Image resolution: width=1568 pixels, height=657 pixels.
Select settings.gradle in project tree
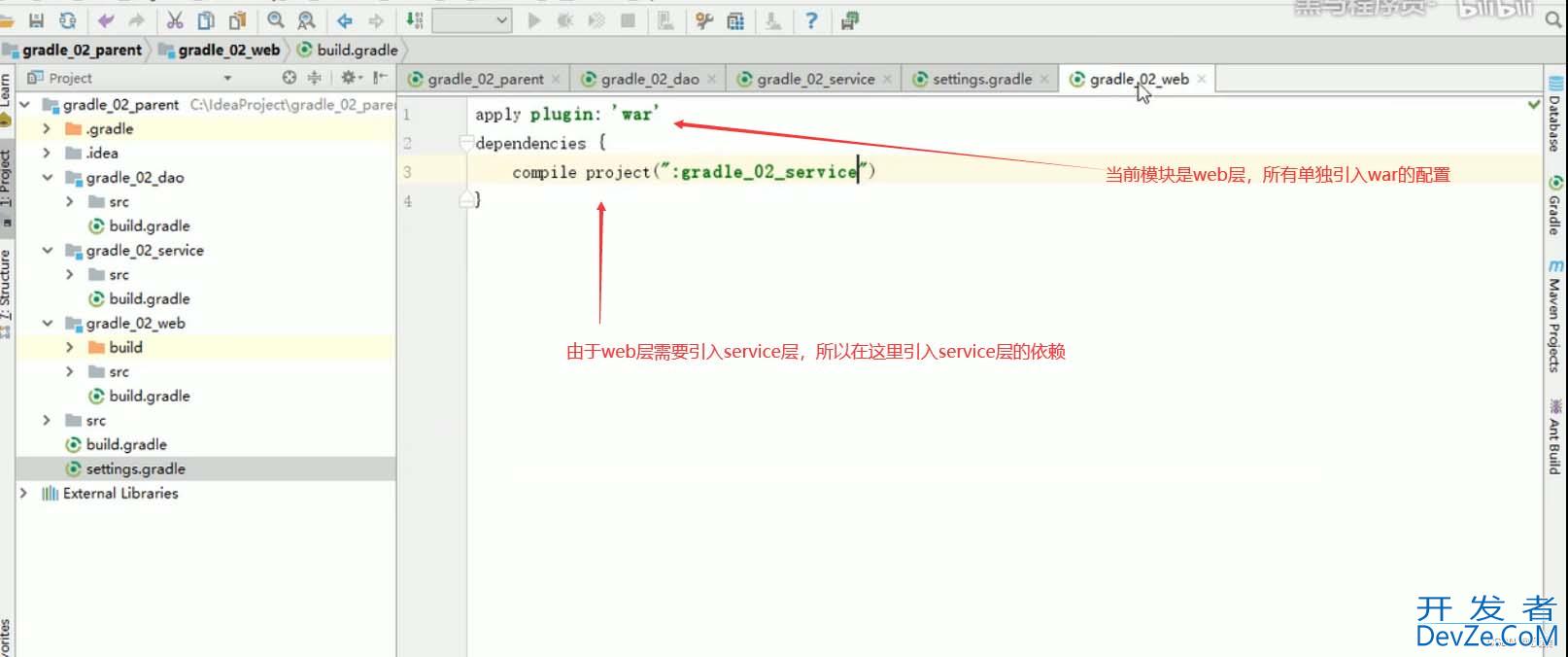[x=125, y=468]
